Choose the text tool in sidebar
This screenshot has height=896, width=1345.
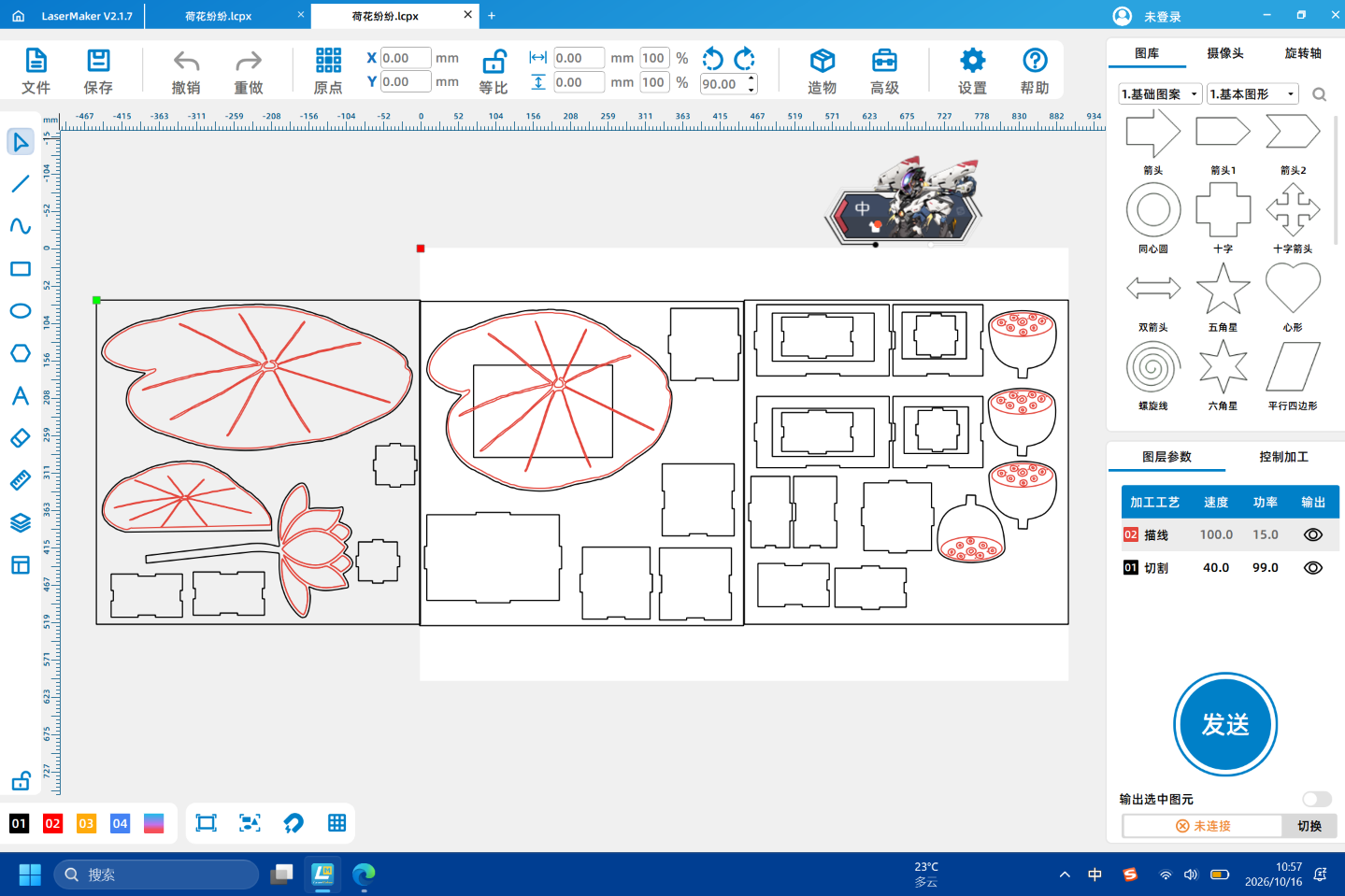(x=21, y=395)
